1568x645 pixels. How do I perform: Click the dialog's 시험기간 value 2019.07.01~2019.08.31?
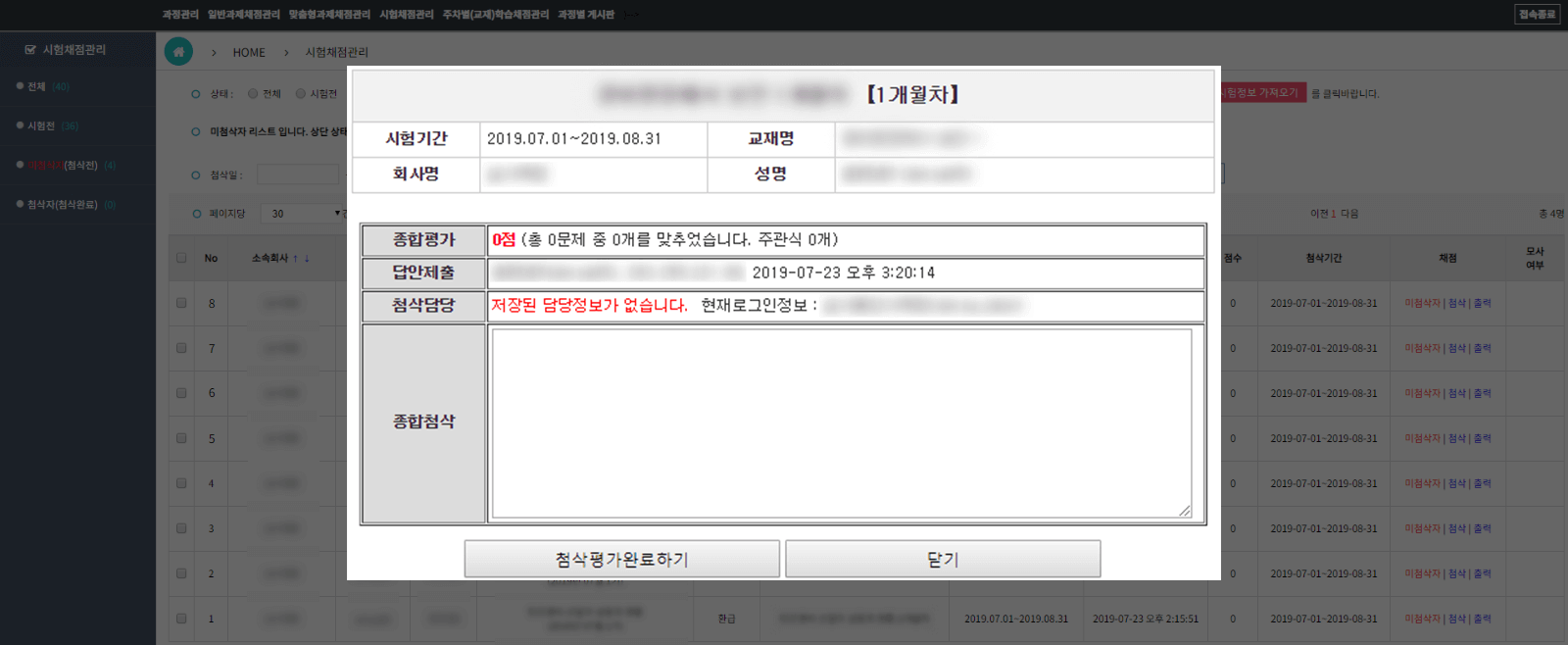click(574, 139)
